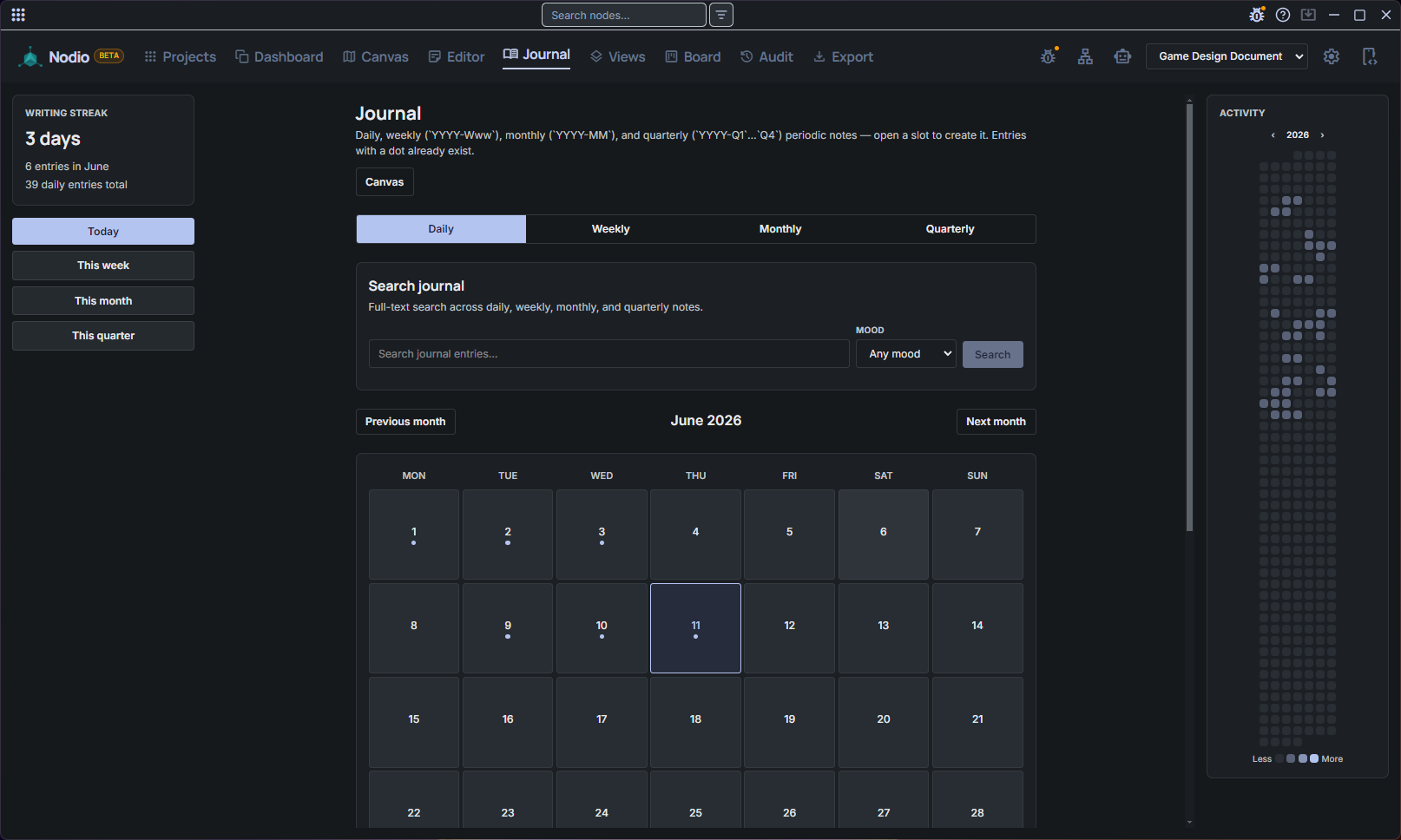This screenshot has width=1401, height=840.
Task: Go to next year in Activity
Action: [x=1322, y=135]
